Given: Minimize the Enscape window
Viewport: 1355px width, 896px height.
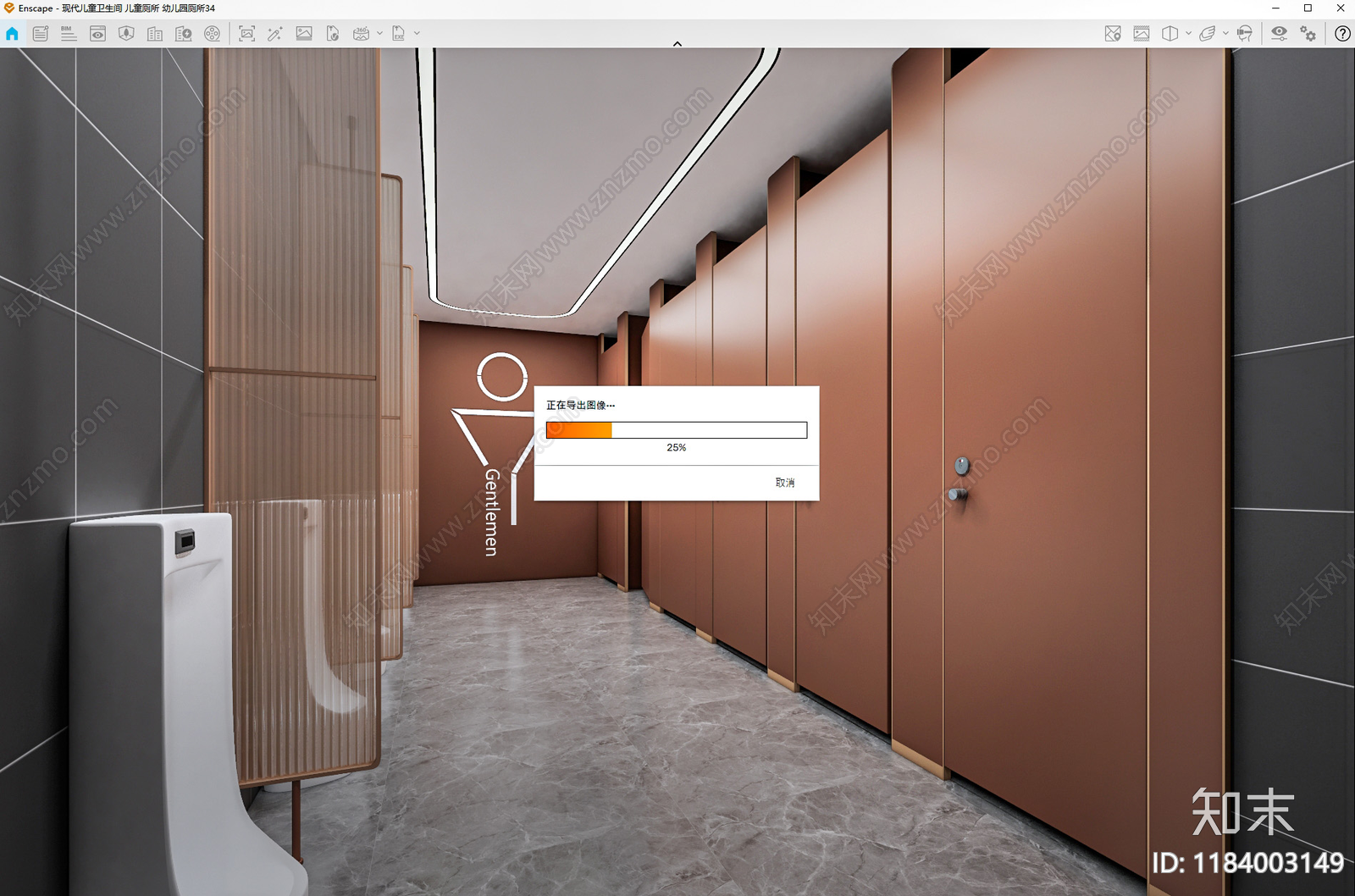Looking at the screenshot, I should (1275, 8).
